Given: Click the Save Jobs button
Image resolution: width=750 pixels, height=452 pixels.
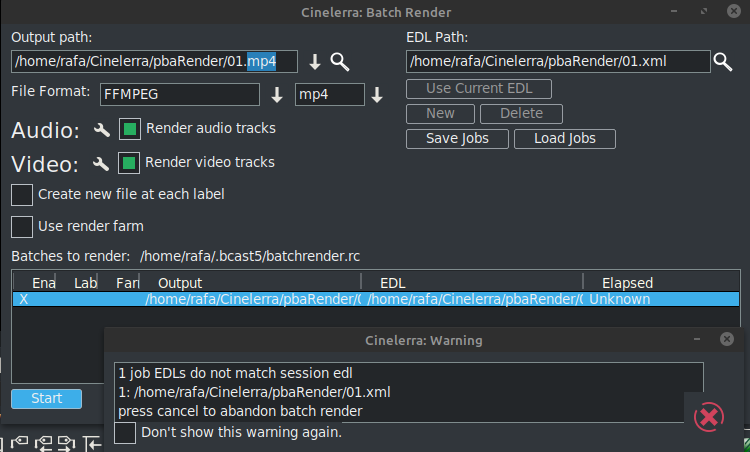Looking at the screenshot, I should (x=457, y=139).
